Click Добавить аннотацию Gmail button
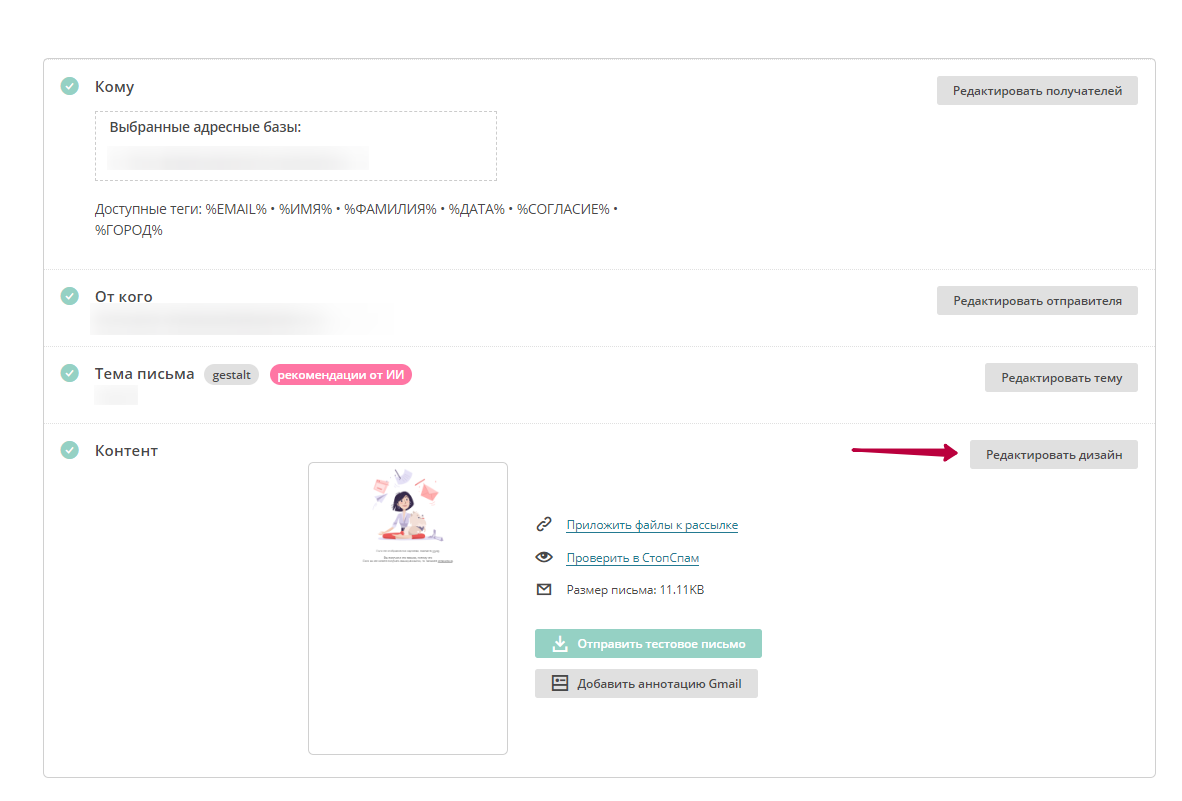 (x=646, y=684)
